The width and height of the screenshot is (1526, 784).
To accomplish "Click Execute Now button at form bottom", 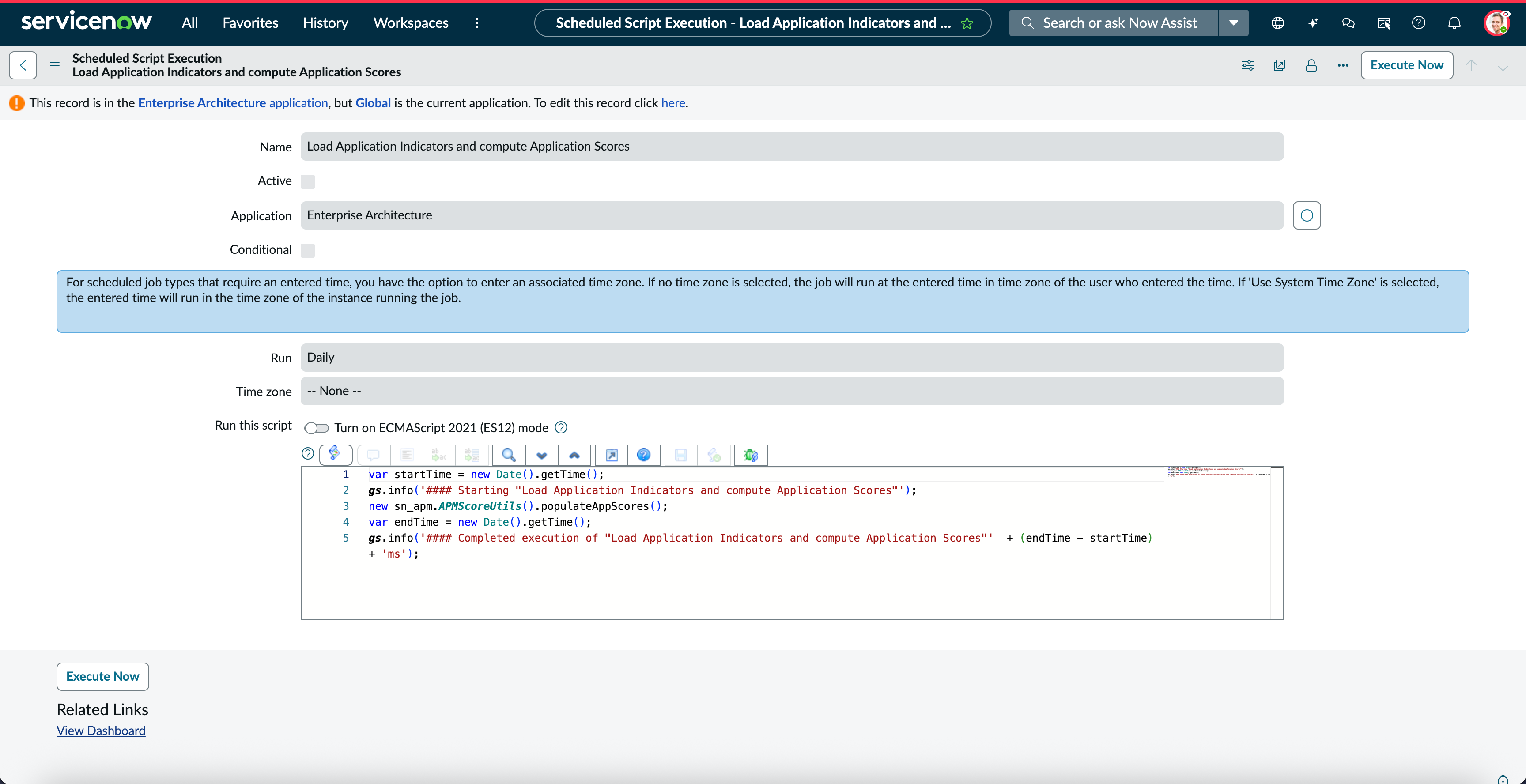I will pos(102,676).
